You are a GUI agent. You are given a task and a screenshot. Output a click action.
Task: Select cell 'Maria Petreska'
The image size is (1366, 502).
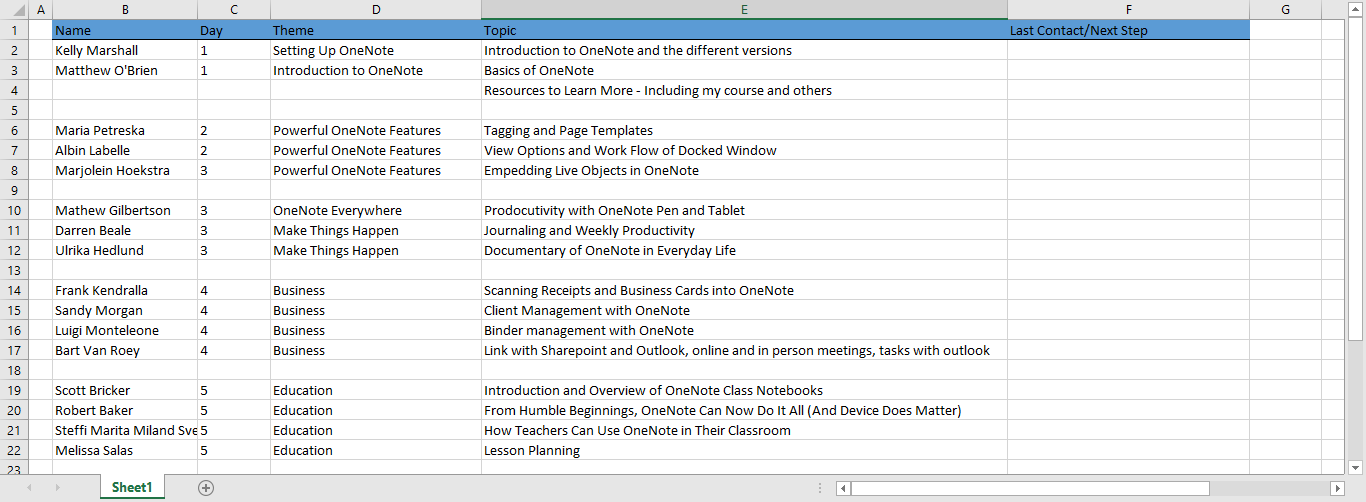pos(125,130)
